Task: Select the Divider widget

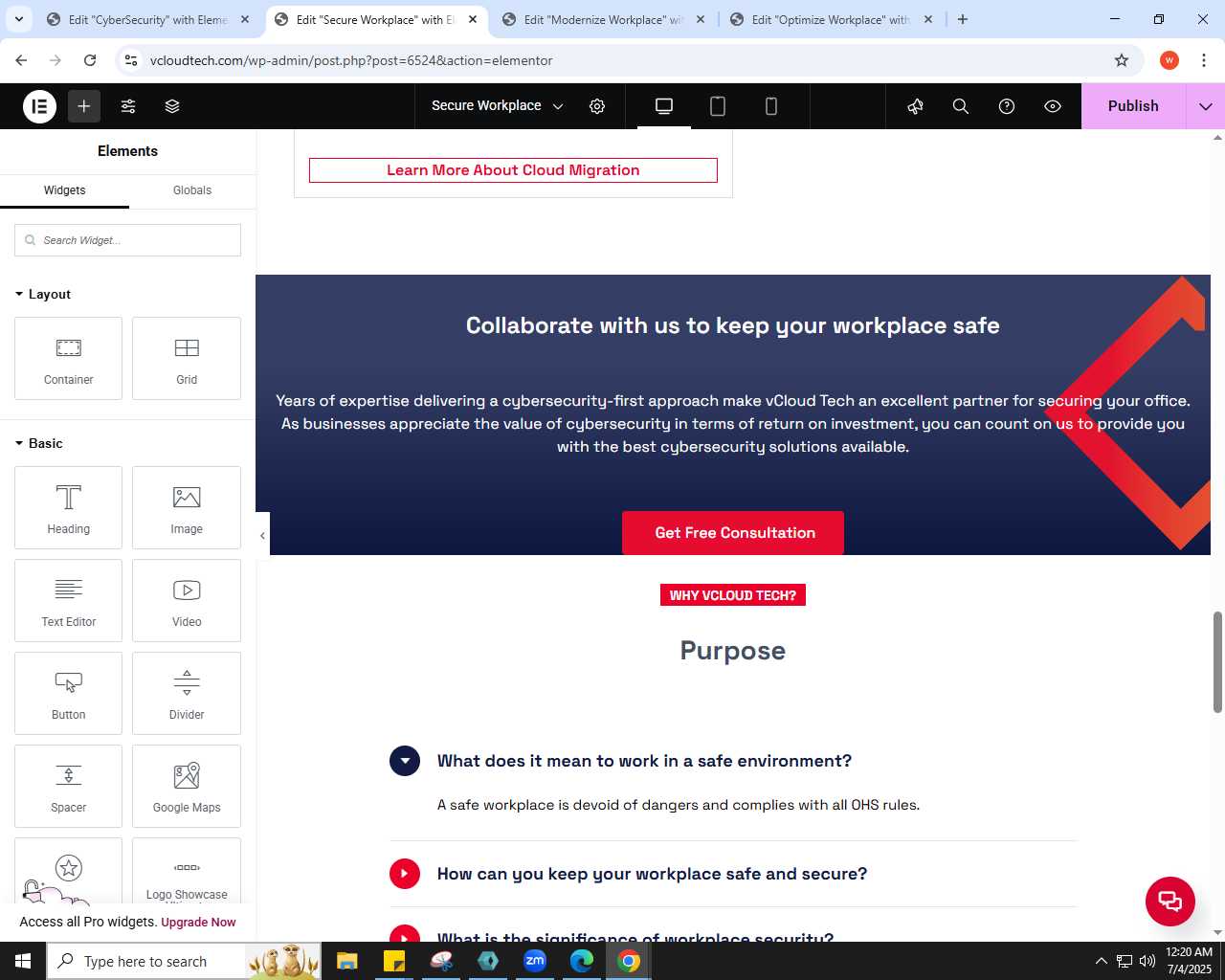Action: 187,693
